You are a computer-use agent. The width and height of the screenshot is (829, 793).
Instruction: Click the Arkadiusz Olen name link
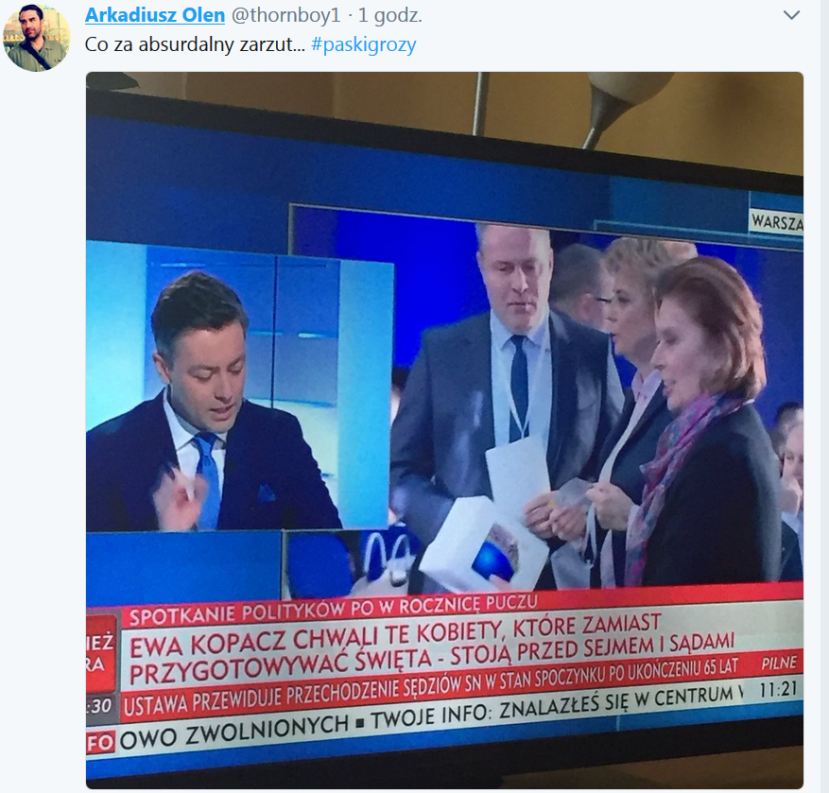point(155,15)
